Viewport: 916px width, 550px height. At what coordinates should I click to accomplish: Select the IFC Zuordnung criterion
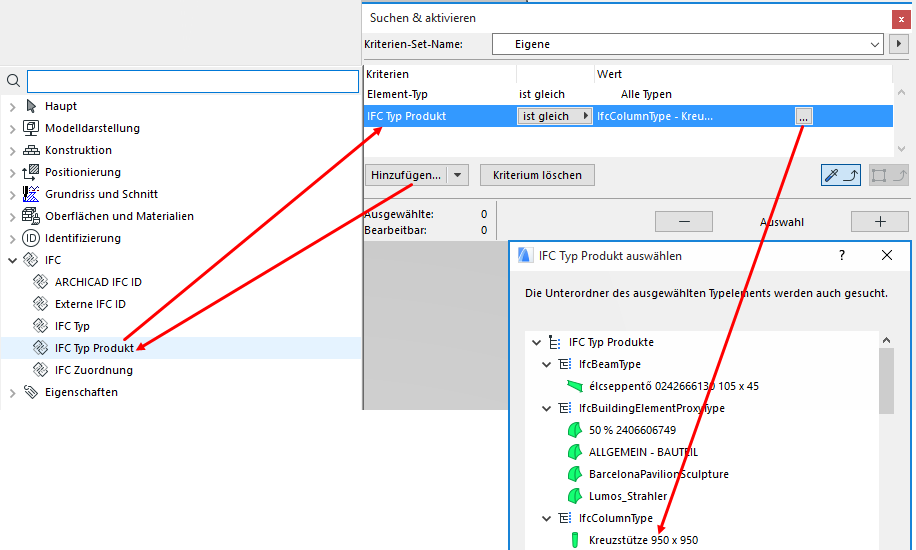(93, 370)
